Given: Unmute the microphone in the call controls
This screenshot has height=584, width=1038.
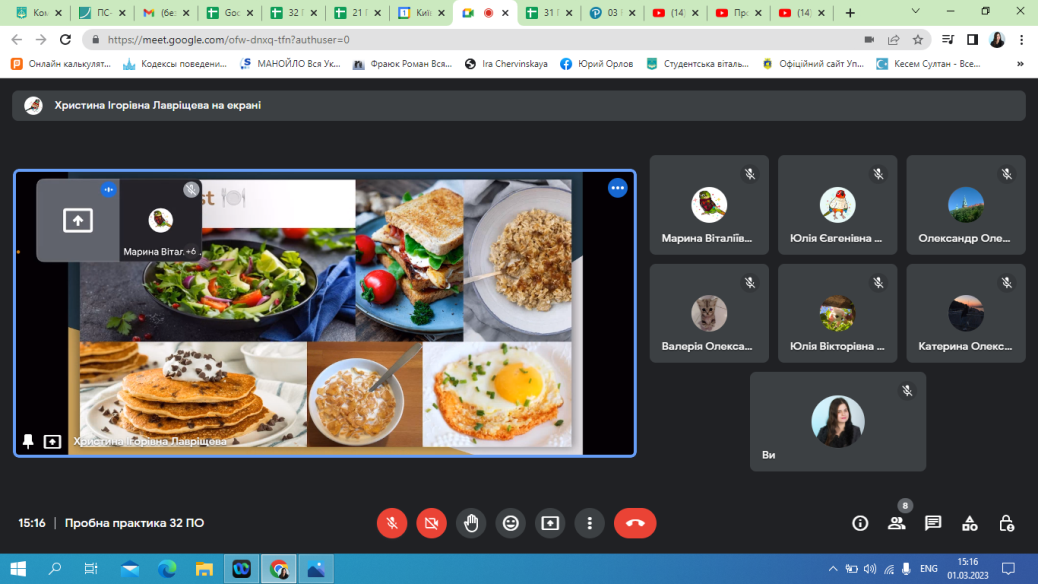Looking at the screenshot, I should (392, 523).
